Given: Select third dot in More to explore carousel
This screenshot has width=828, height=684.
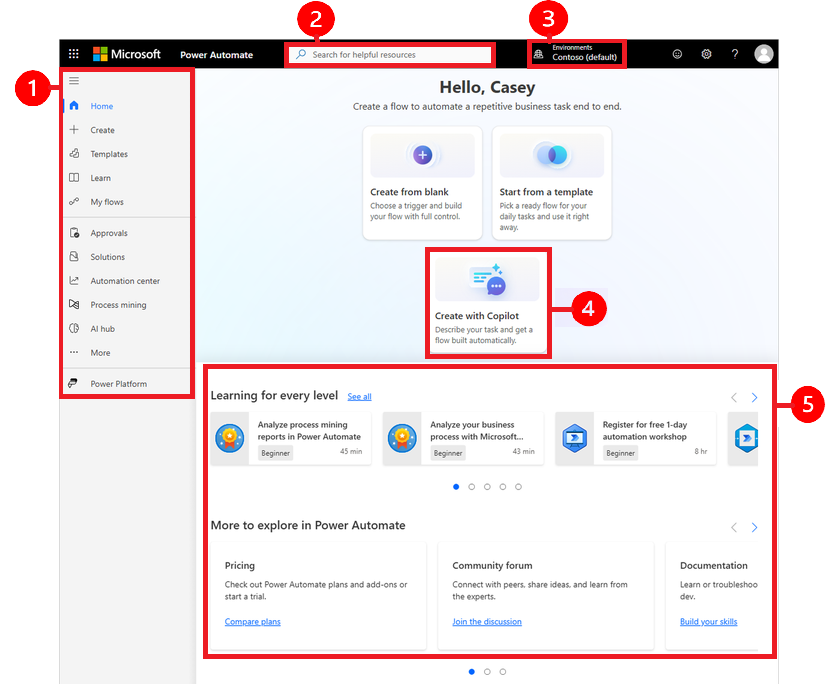Looking at the screenshot, I should (x=503, y=671).
